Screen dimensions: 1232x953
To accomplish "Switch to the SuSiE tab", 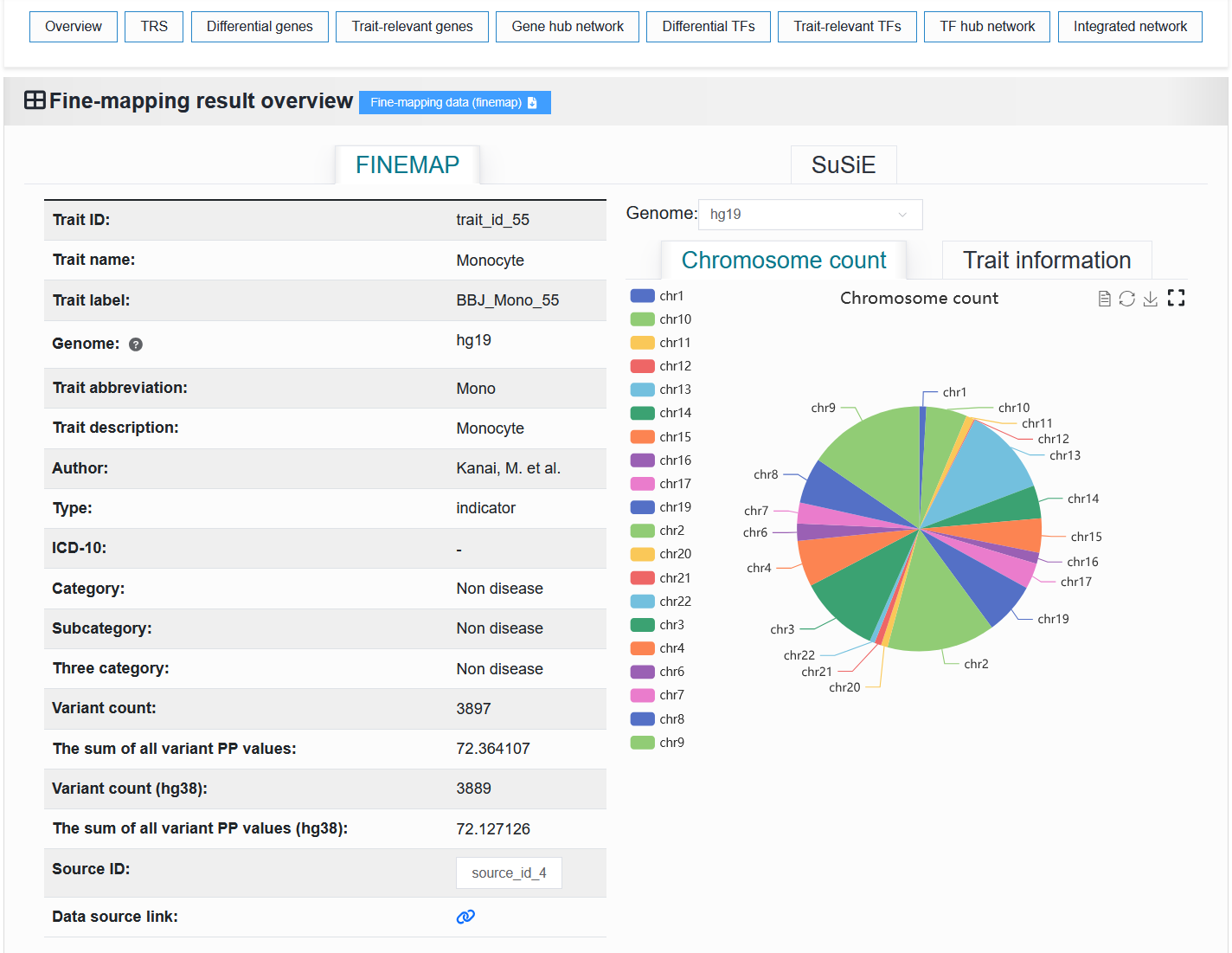I will [844, 164].
